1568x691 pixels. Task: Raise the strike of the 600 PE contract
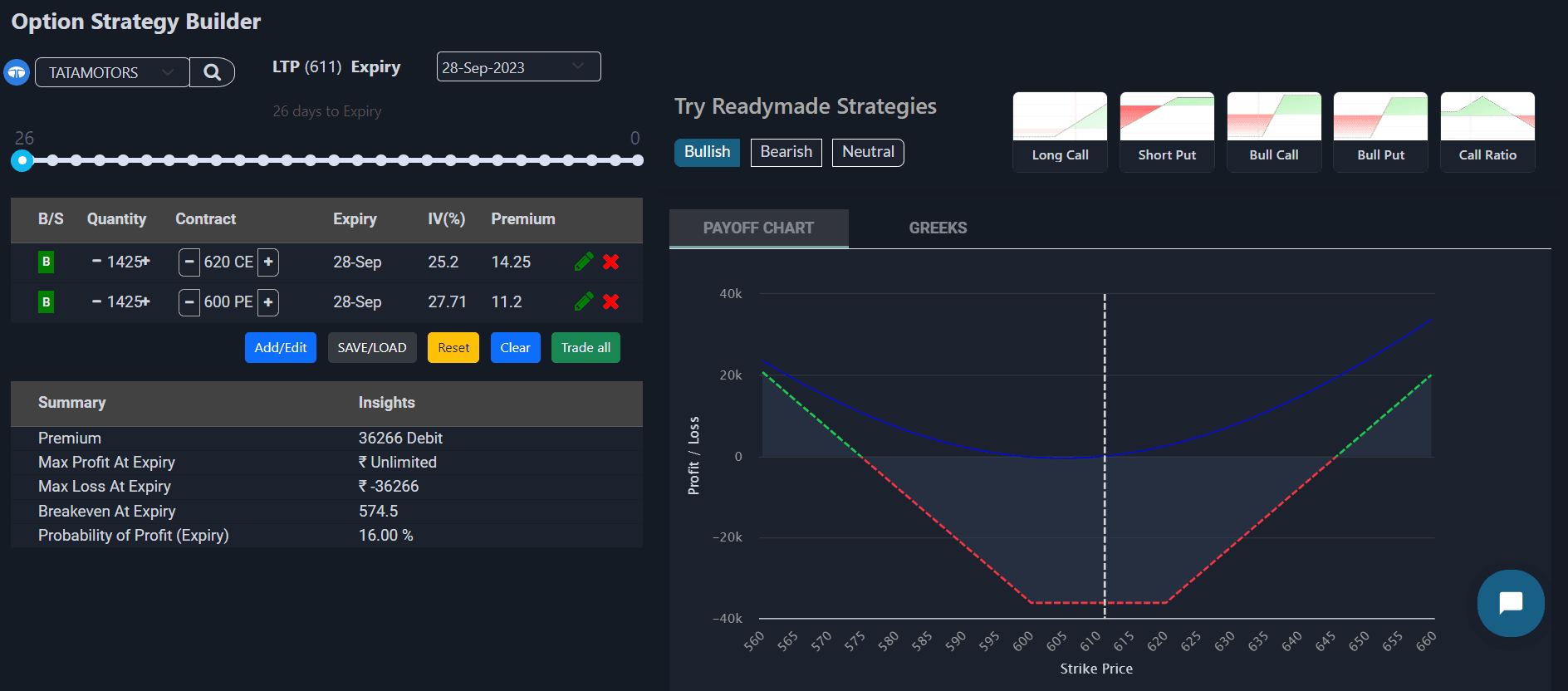(268, 301)
